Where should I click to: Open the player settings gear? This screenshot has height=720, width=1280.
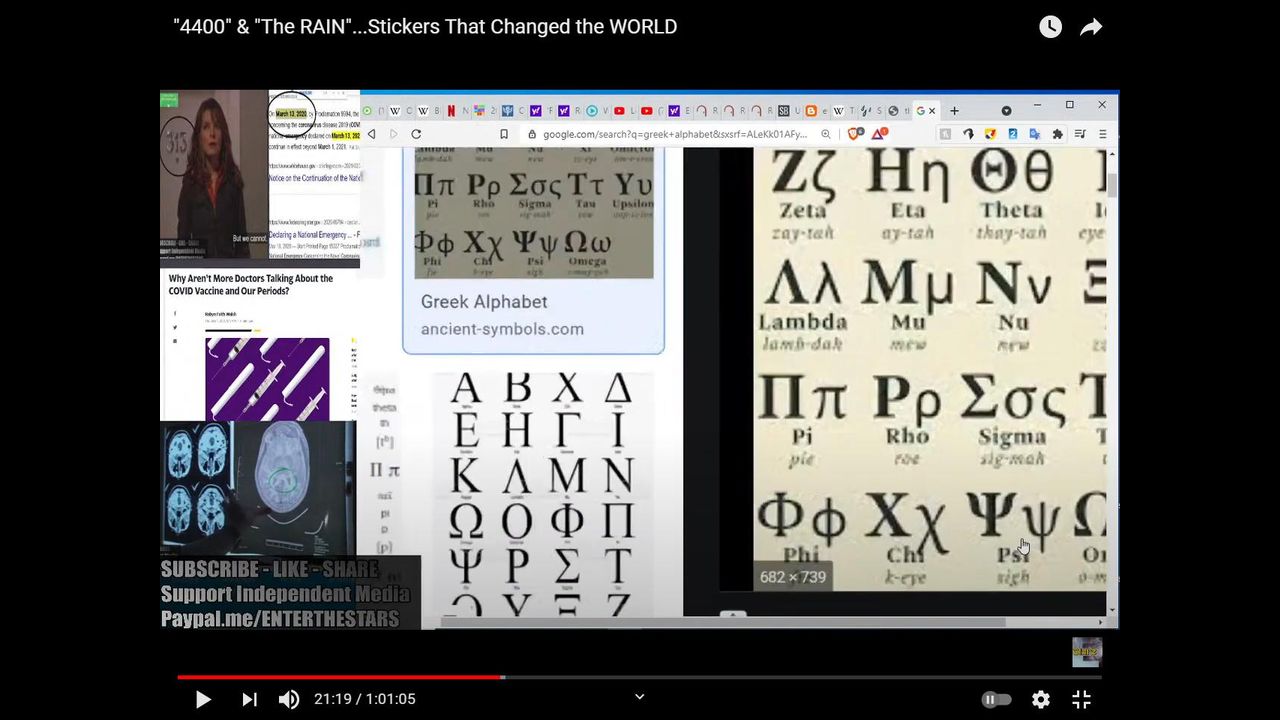coord(1041,699)
